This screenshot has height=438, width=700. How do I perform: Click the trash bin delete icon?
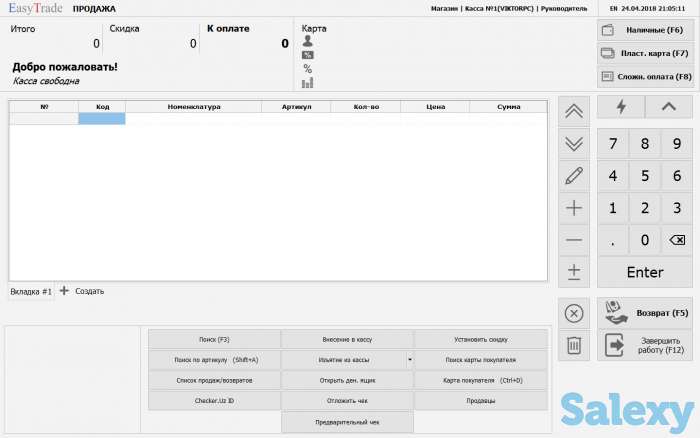click(574, 345)
